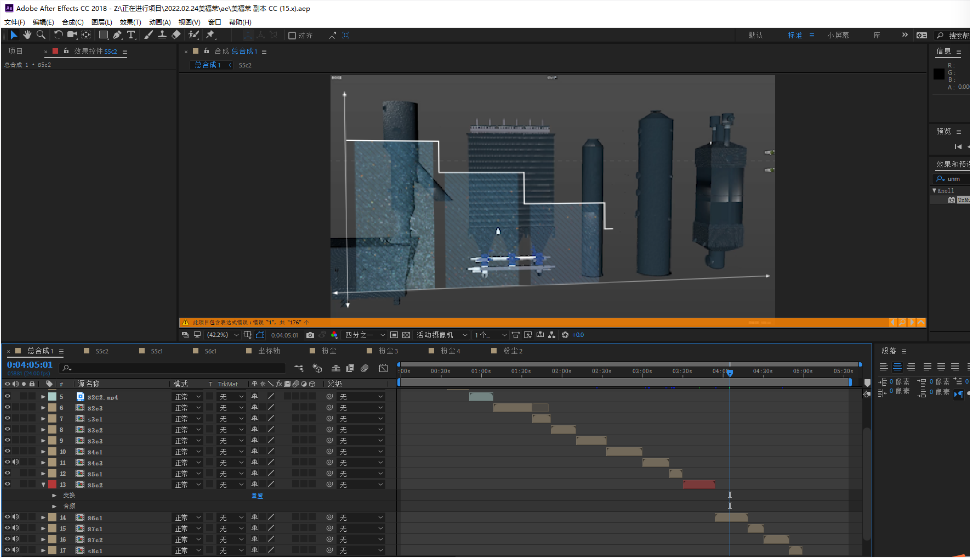This screenshot has width=970, height=558.
Task: Hide layer 9 using its eye icon
Action: [x=7, y=440]
